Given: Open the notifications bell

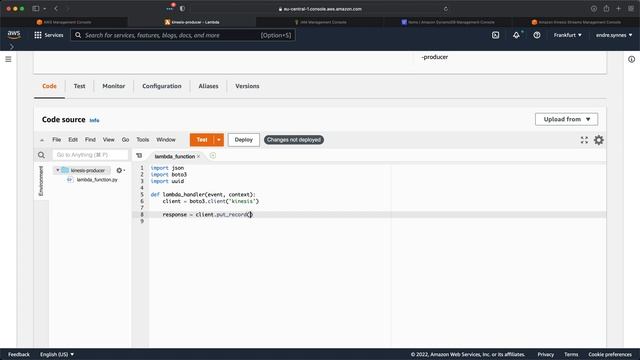Looking at the screenshot, I should (516, 35).
